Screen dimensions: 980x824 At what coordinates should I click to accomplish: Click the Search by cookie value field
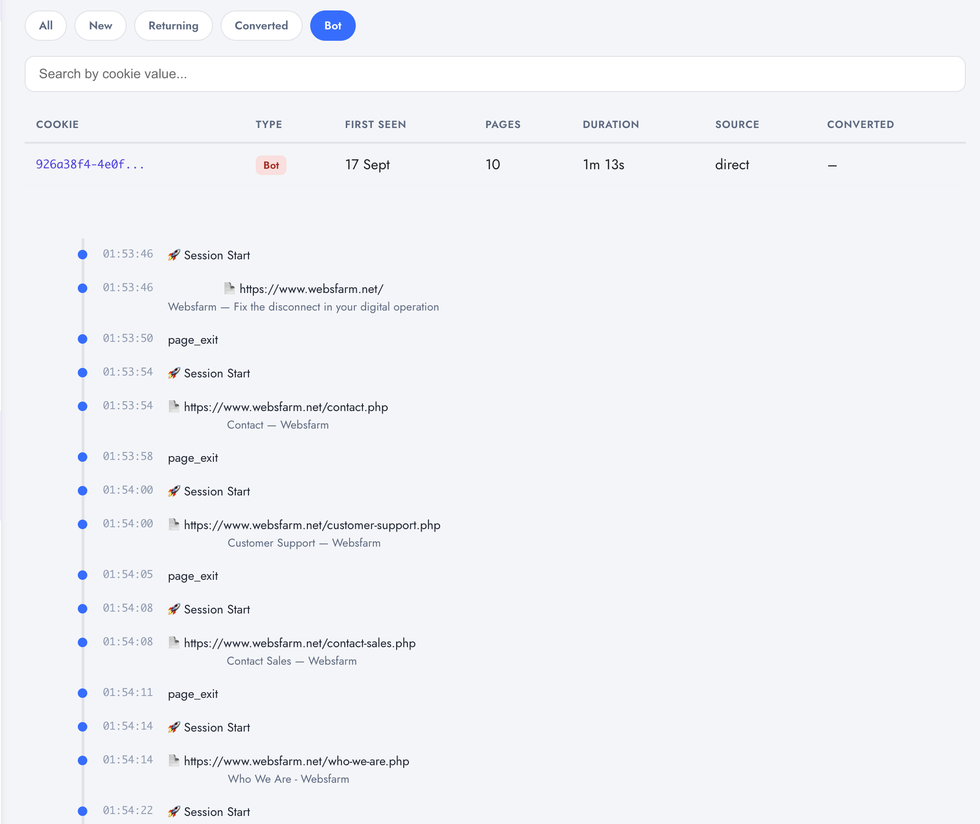495,74
